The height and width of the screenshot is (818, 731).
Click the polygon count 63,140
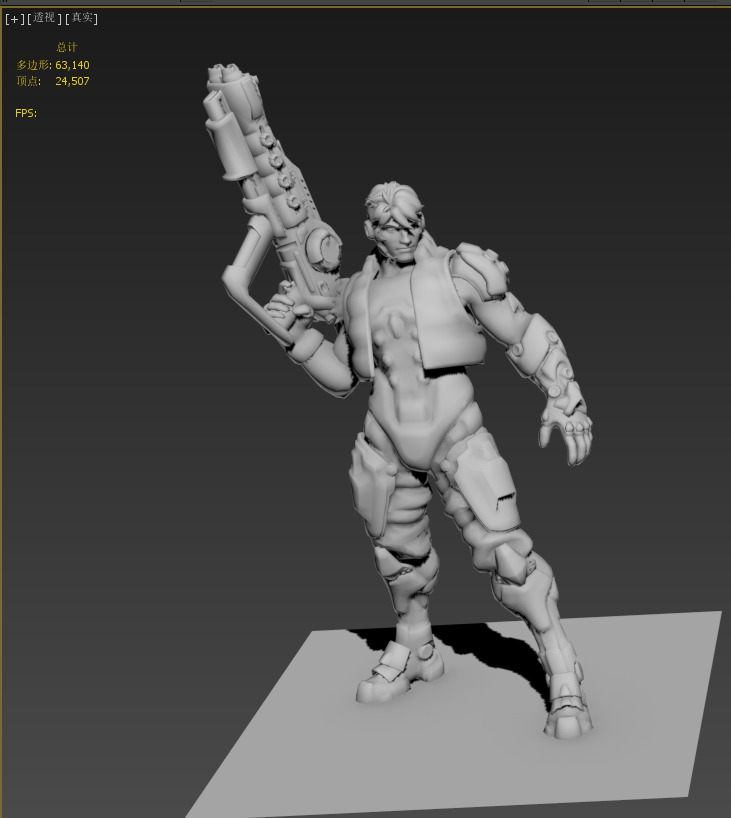(72, 65)
